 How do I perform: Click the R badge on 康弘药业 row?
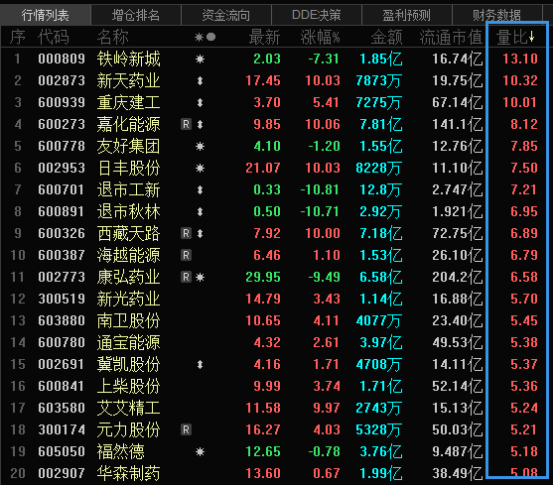pyautogui.click(x=186, y=277)
